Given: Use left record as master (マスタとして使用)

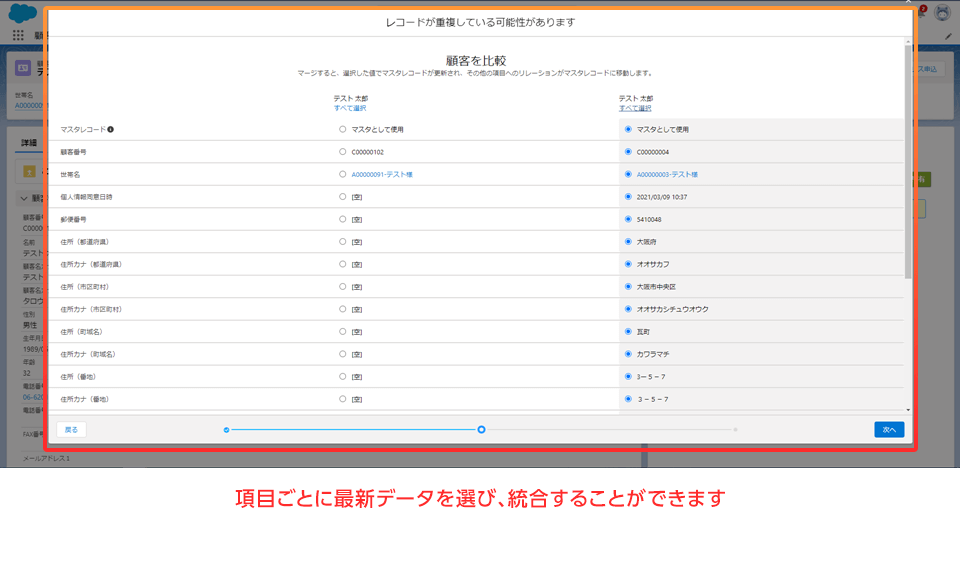Looking at the screenshot, I should [x=343, y=129].
